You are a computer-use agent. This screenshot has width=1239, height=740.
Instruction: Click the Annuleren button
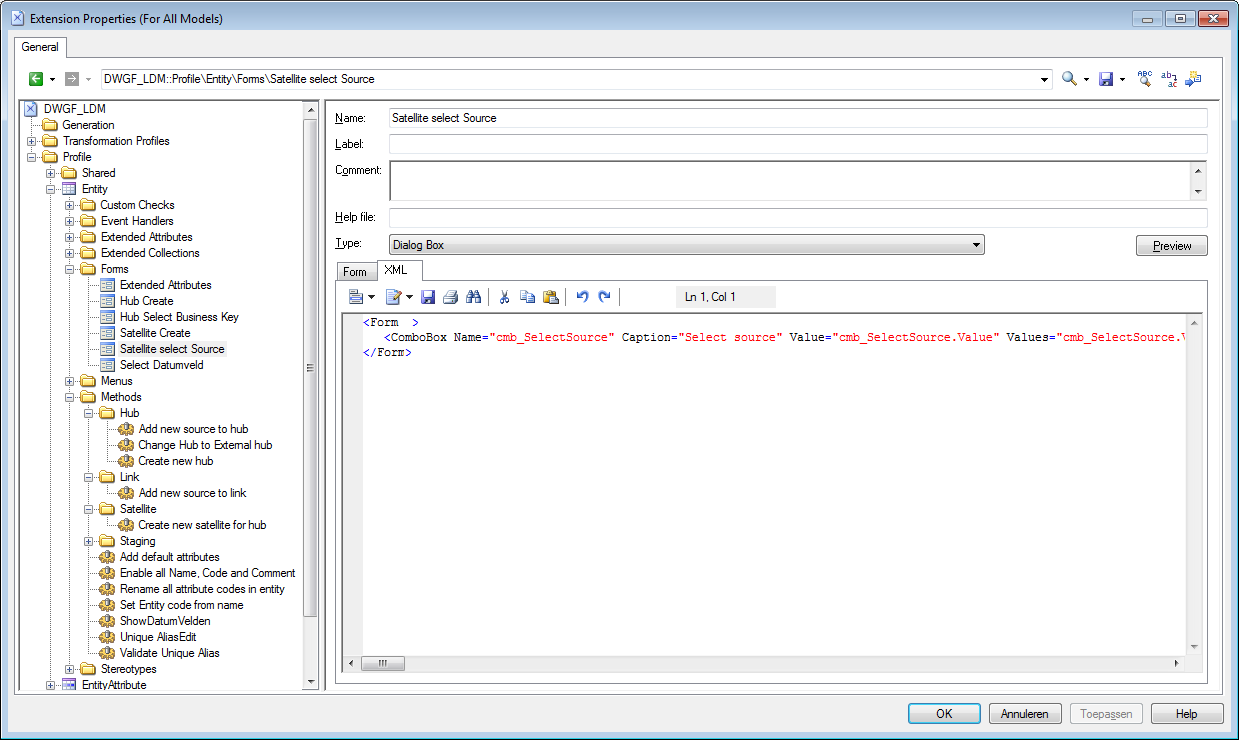click(1025, 714)
